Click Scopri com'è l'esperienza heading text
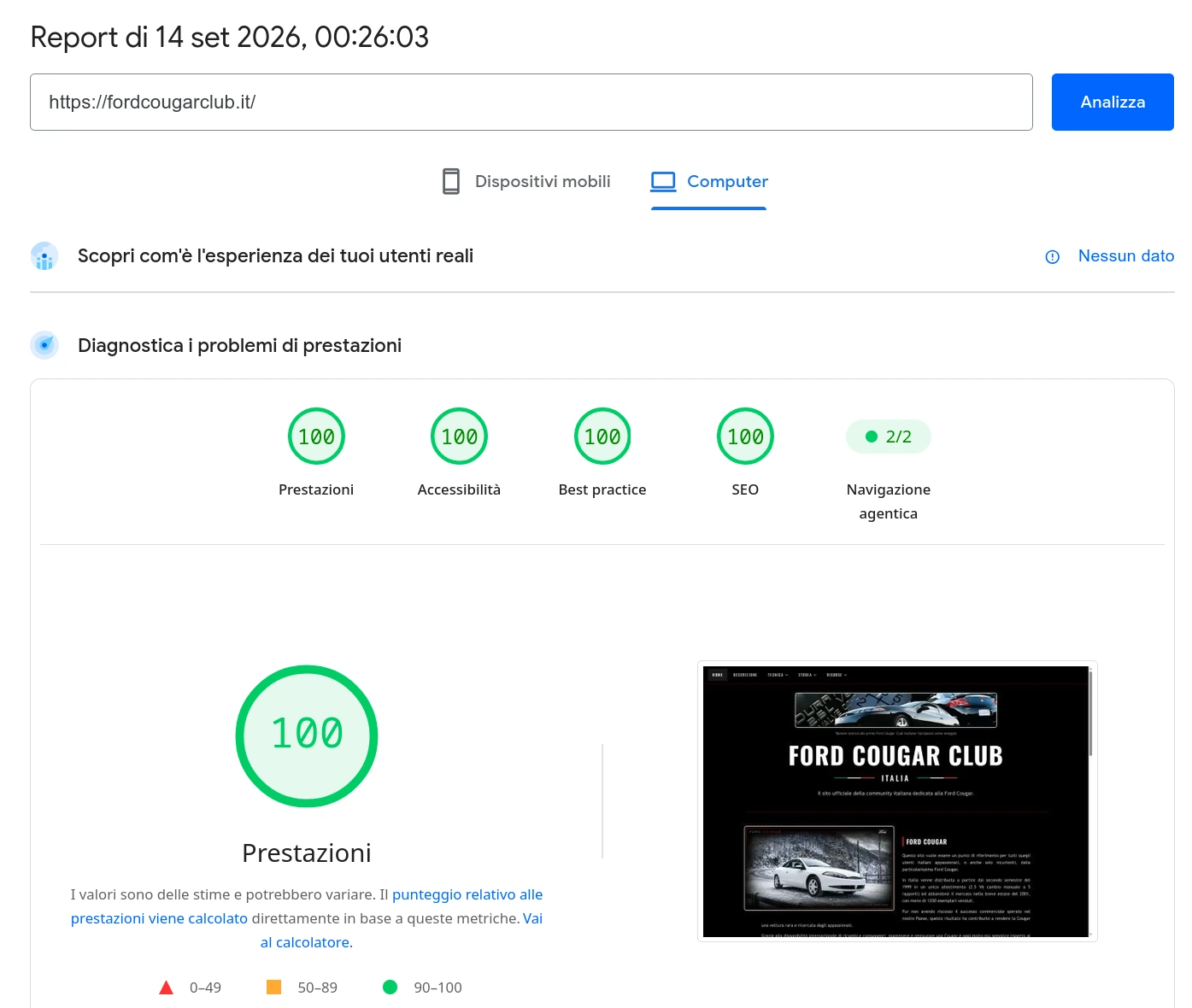Image resolution: width=1192 pixels, height=1008 pixels. coord(275,255)
